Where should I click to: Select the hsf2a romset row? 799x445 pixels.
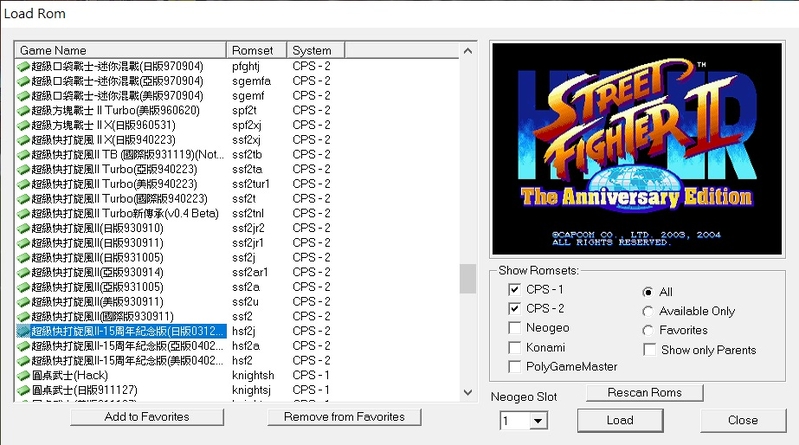(237, 346)
